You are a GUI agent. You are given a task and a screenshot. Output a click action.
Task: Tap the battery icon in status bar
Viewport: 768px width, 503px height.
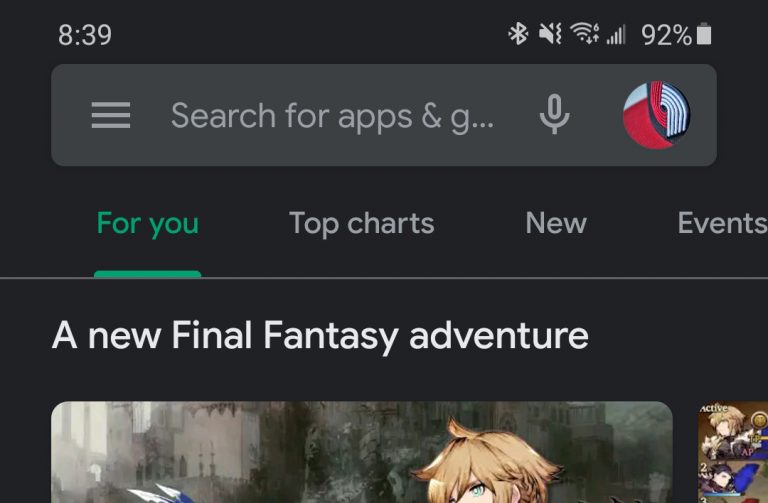coord(704,34)
